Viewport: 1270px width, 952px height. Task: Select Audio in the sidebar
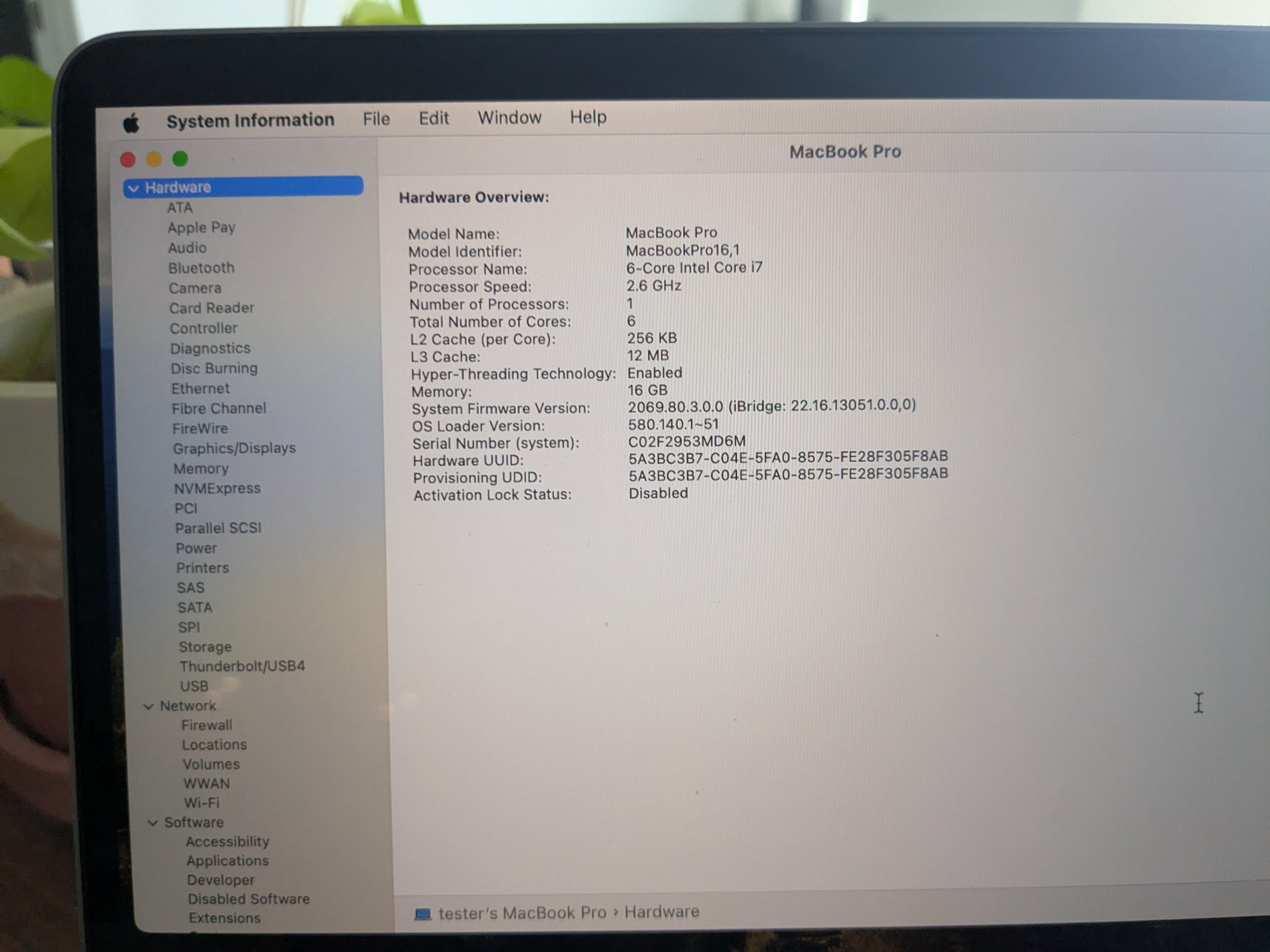pyautogui.click(x=187, y=248)
